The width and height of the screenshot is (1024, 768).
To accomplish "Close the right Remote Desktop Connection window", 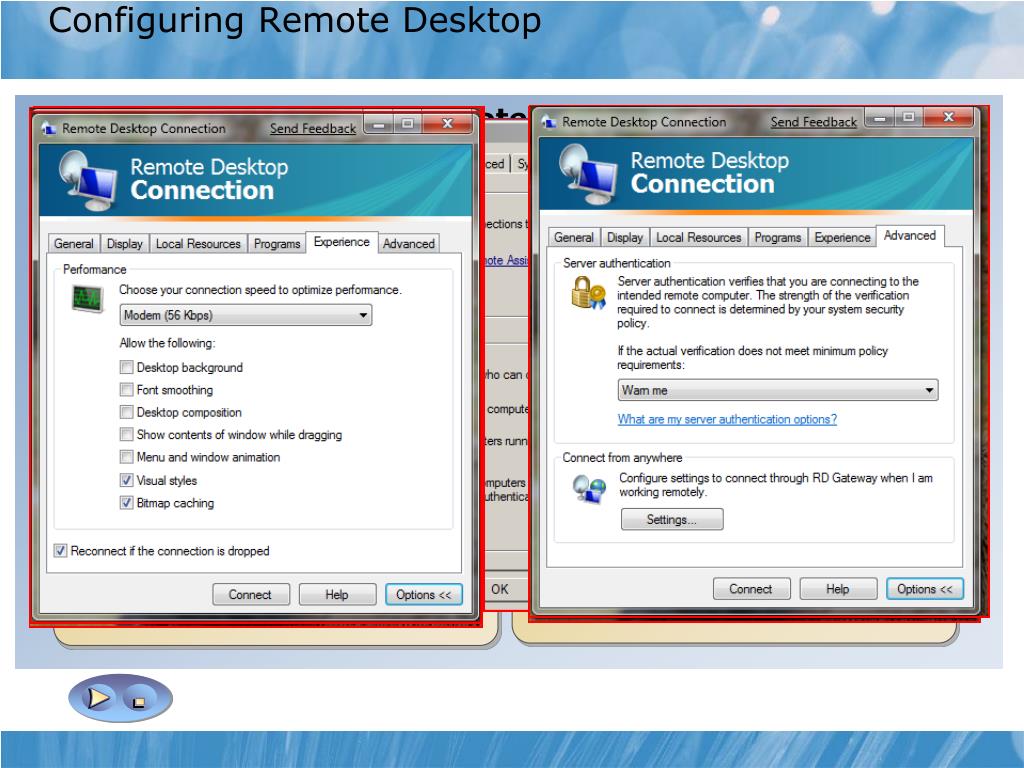I will (x=949, y=117).
